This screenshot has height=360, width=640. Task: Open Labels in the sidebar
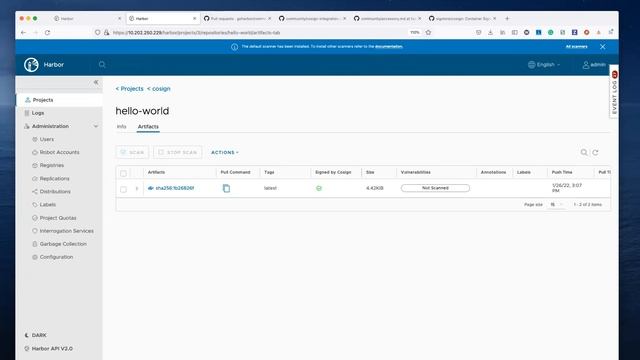tap(47, 204)
